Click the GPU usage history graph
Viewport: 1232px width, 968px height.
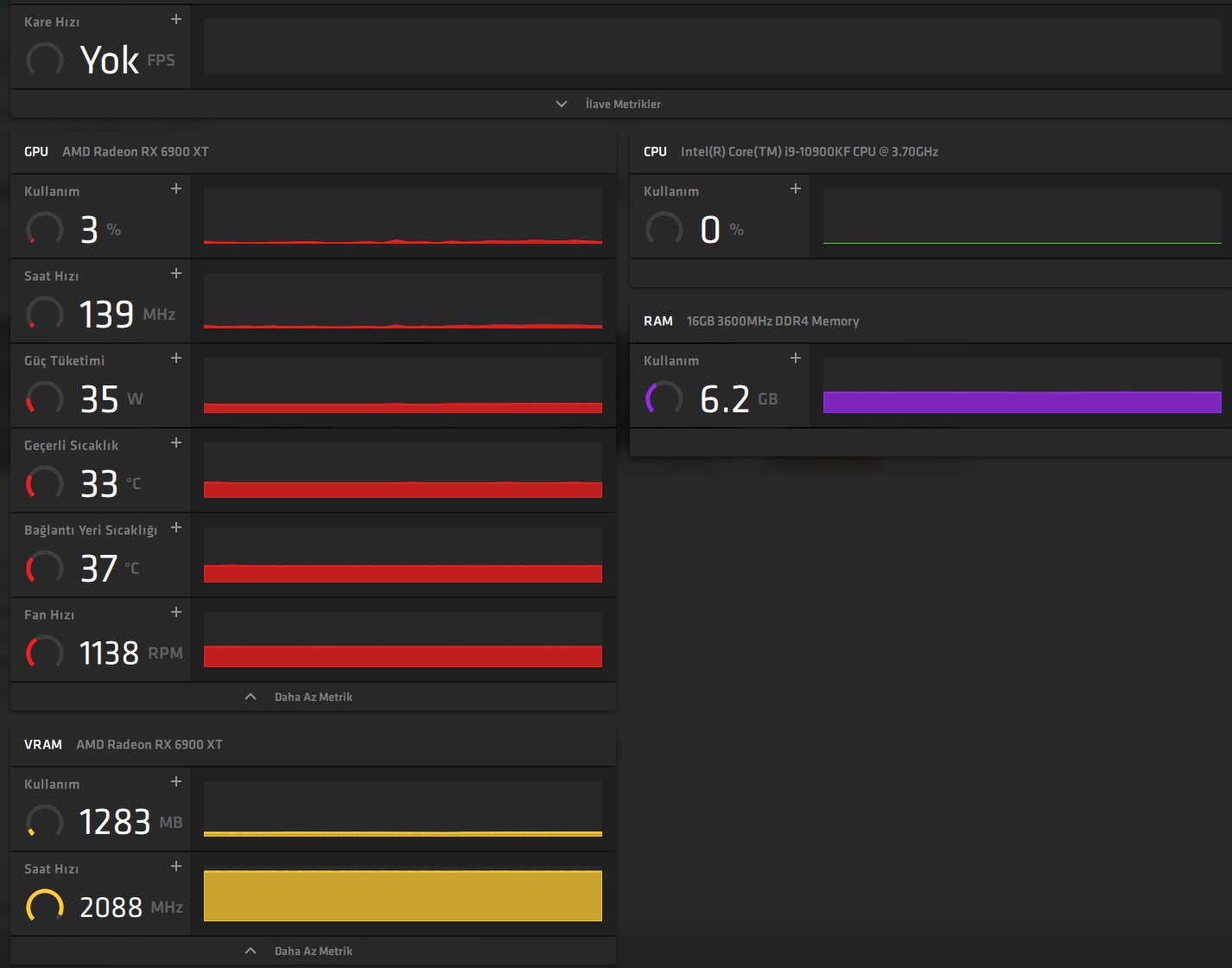click(403, 216)
